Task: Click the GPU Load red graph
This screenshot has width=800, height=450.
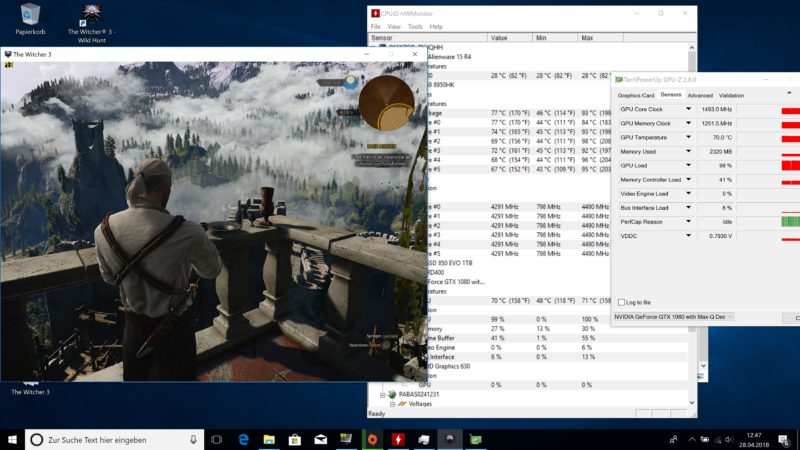Action: coord(791,165)
